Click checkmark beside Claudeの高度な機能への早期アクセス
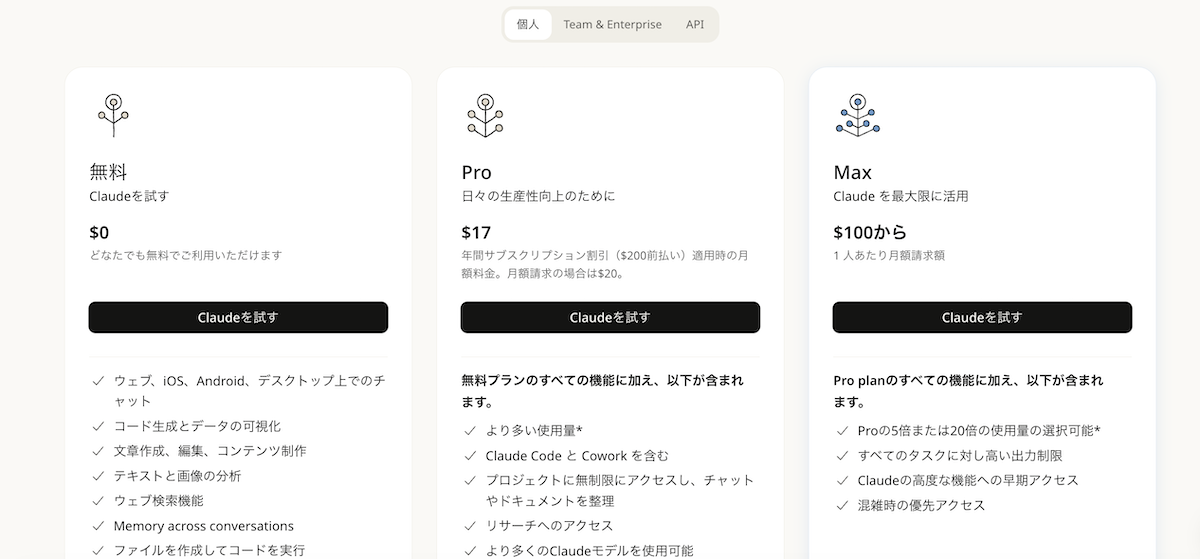Screen dimensions: 1200x559 (x=842, y=481)
